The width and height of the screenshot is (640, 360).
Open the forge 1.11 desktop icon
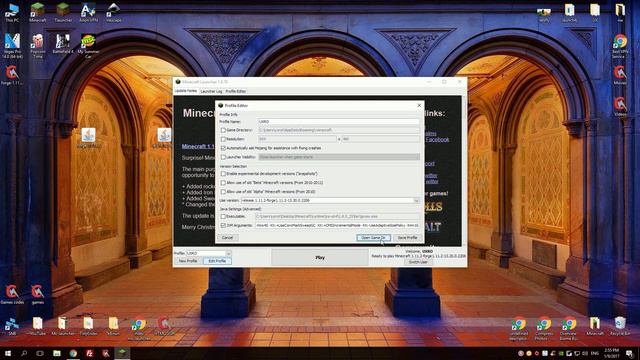tap(12, 76)
